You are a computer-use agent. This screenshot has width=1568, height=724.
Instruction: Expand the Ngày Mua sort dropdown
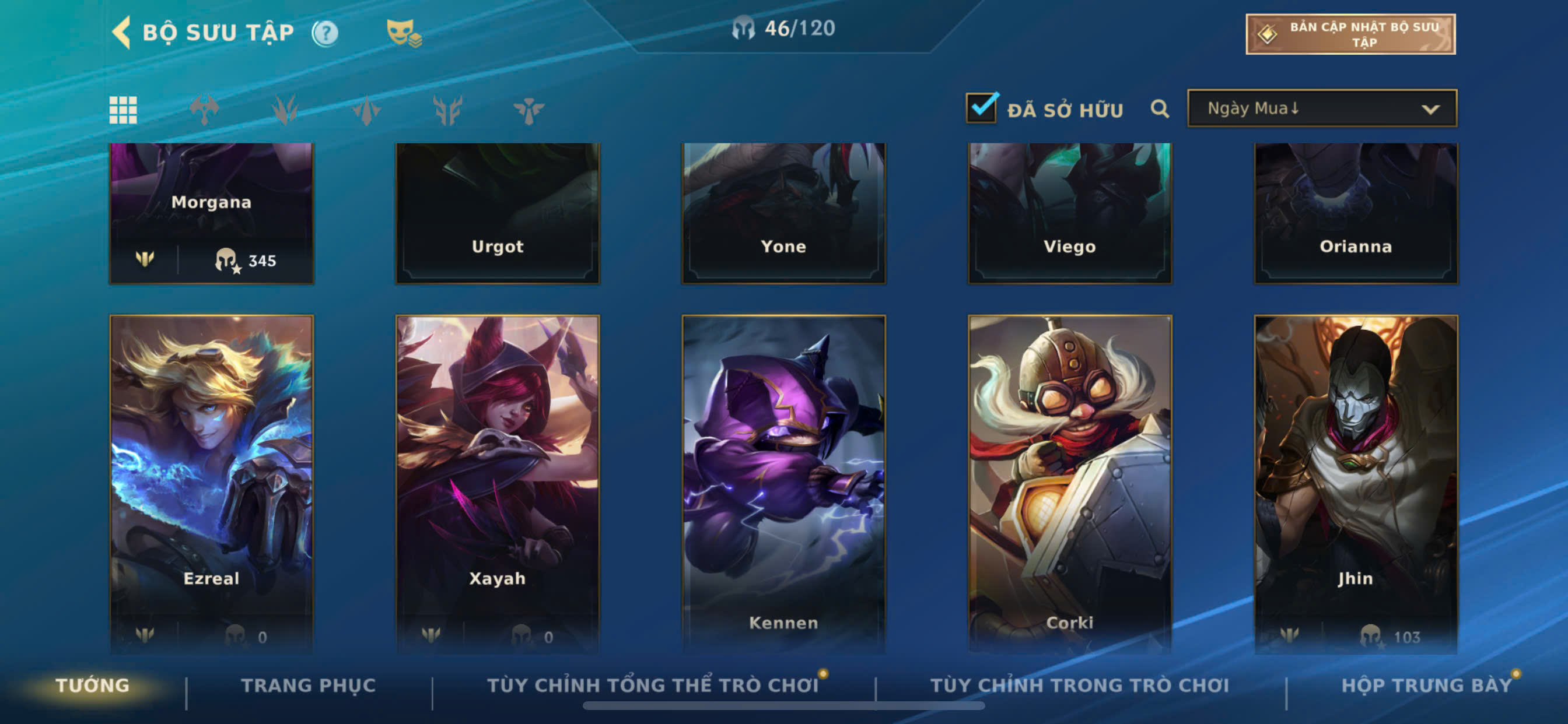pyautogui.click(x=1322, y=108)
